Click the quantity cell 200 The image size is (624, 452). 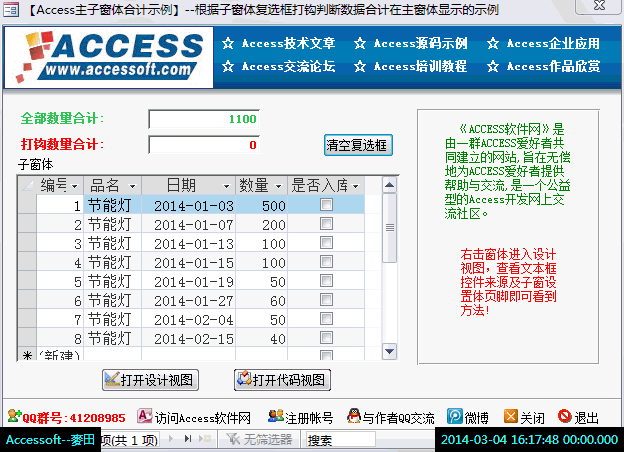[x=261, y=224]
